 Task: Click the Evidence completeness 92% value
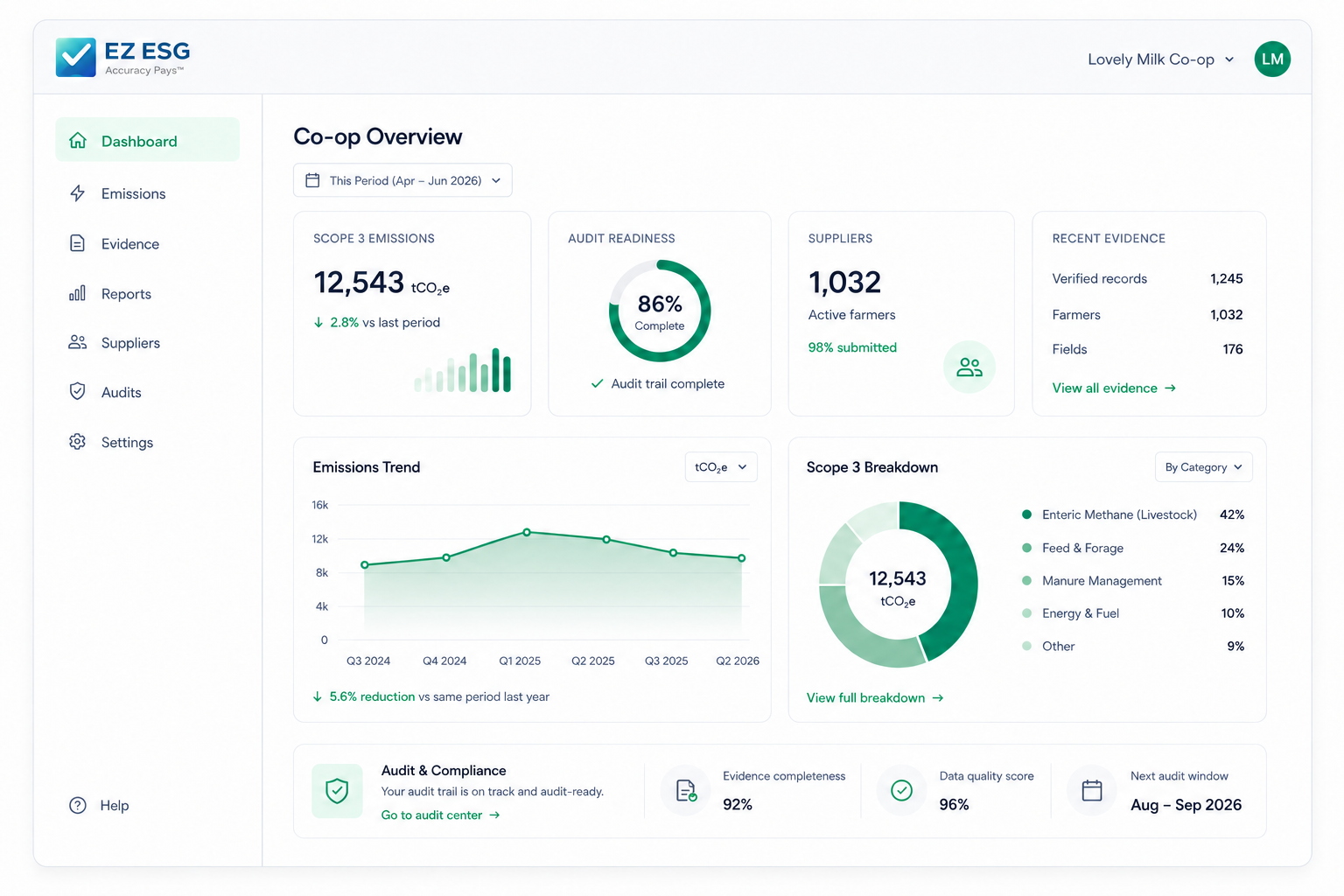pos(738,804)
